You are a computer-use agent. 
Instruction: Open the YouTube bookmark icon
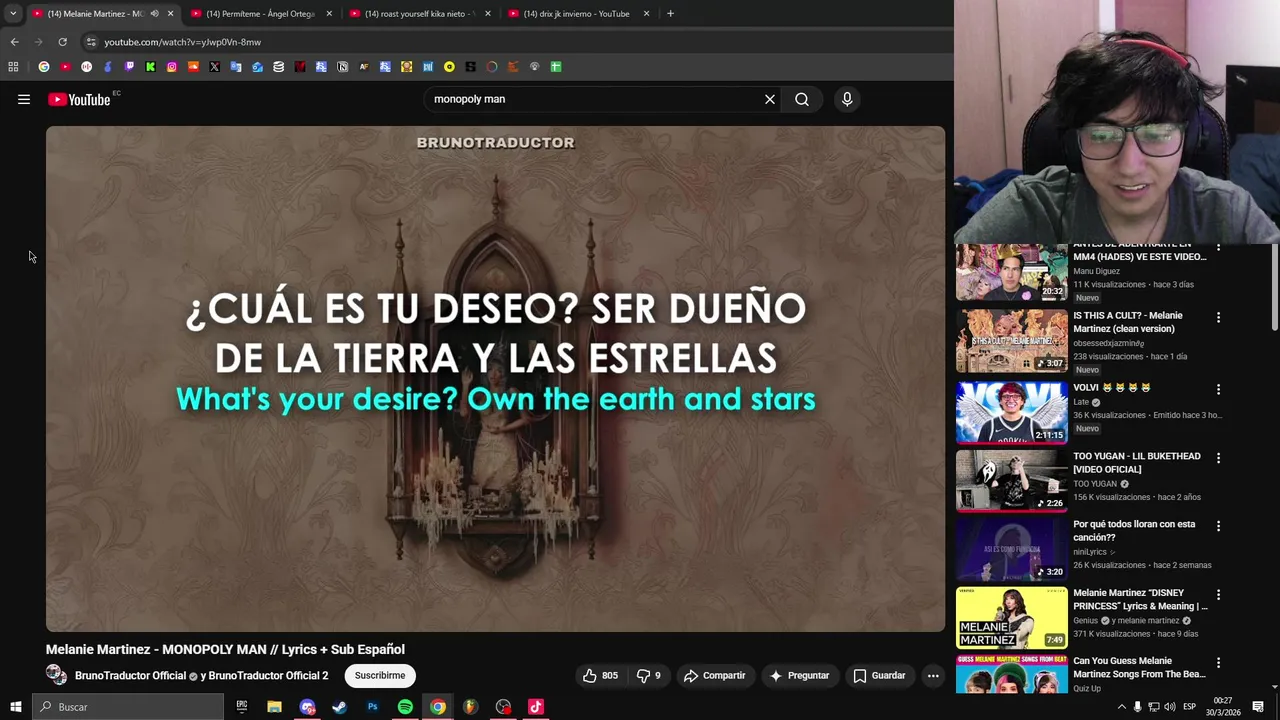point(65,67)
